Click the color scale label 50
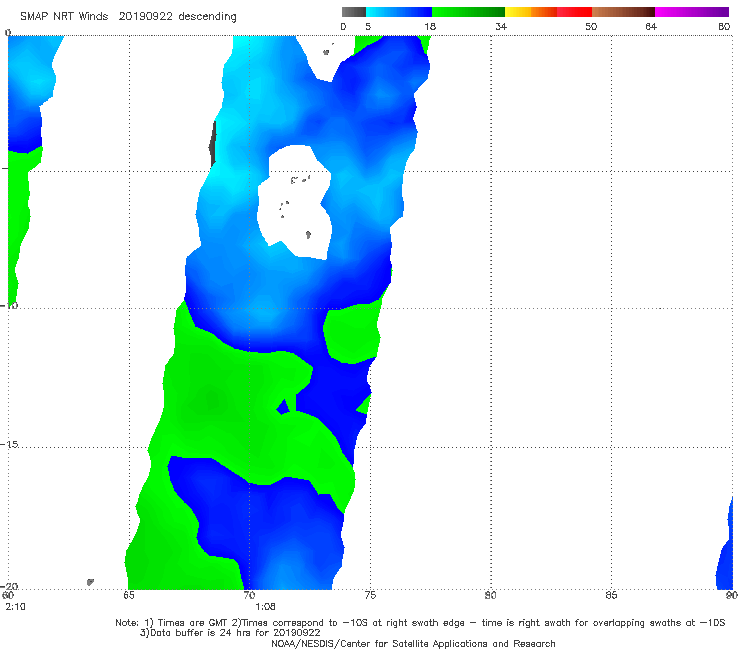 coord(591,27)
